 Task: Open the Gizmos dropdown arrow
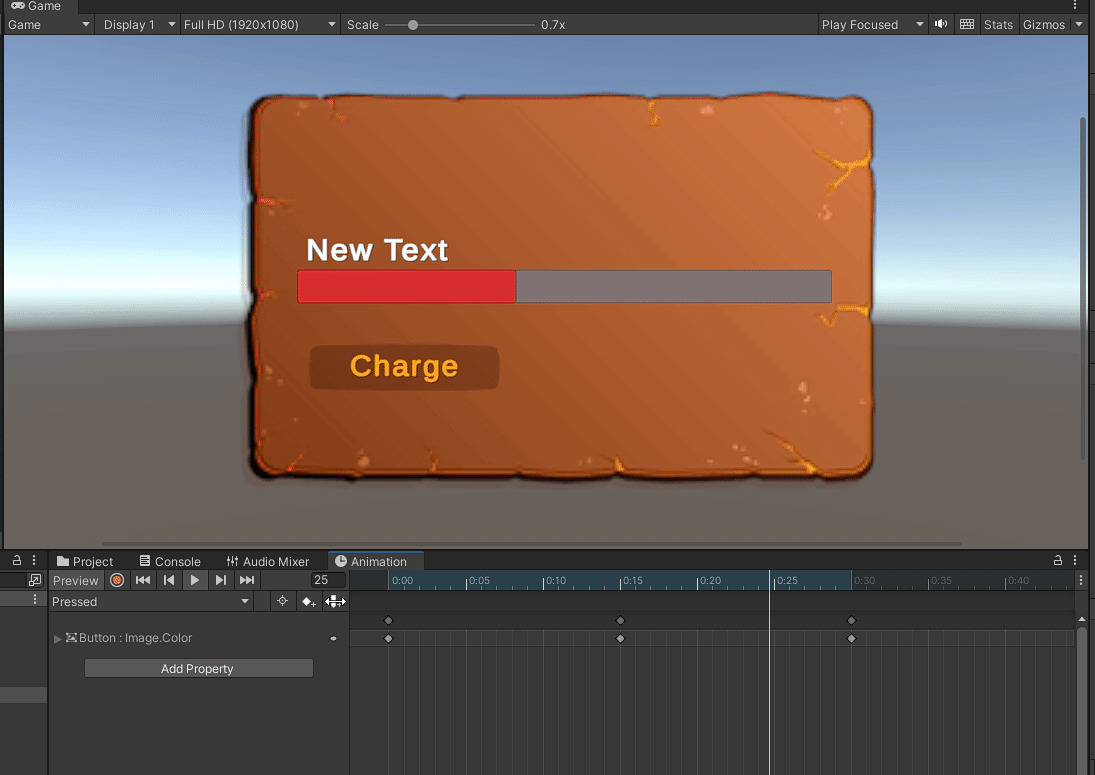click(x=1079, y=24)
